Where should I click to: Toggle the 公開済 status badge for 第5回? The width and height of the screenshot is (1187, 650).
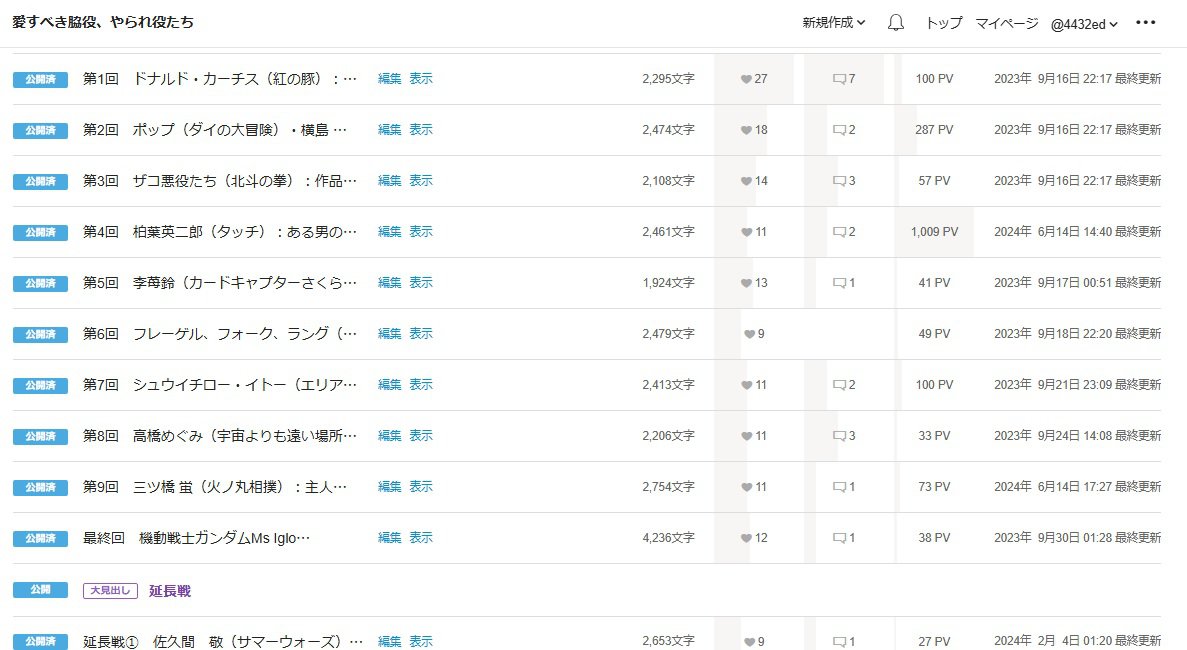(40, 283)
